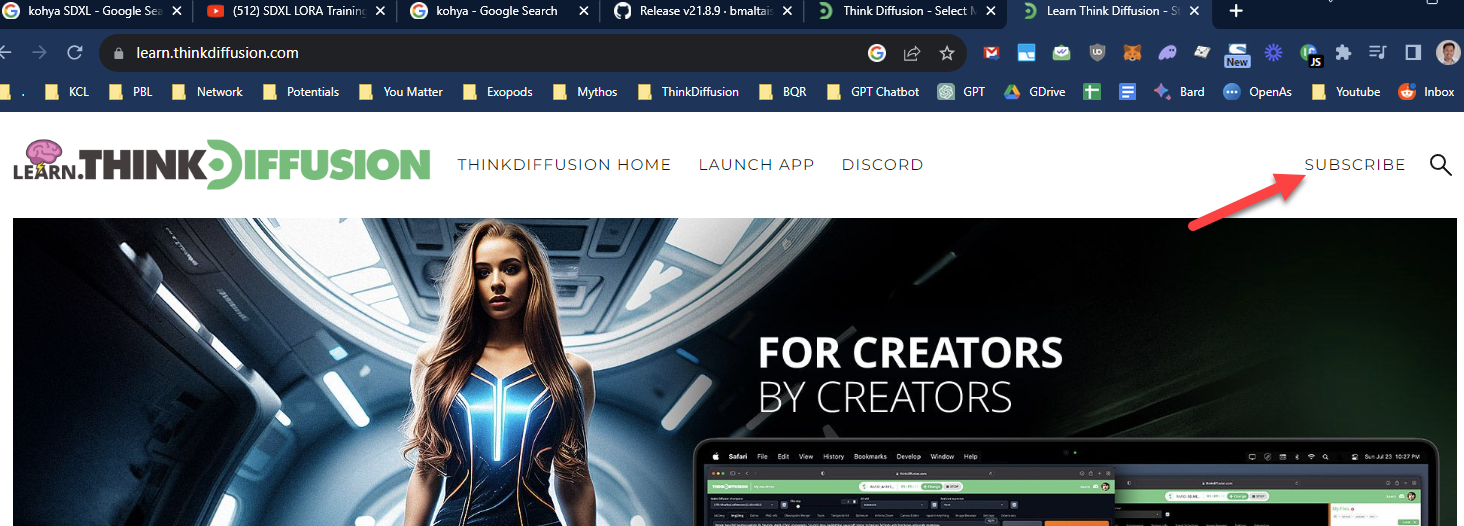The height and width of the screenshot is (526, 1464).
Task: Open the GPT bookmark
Action: click(960, 92)
